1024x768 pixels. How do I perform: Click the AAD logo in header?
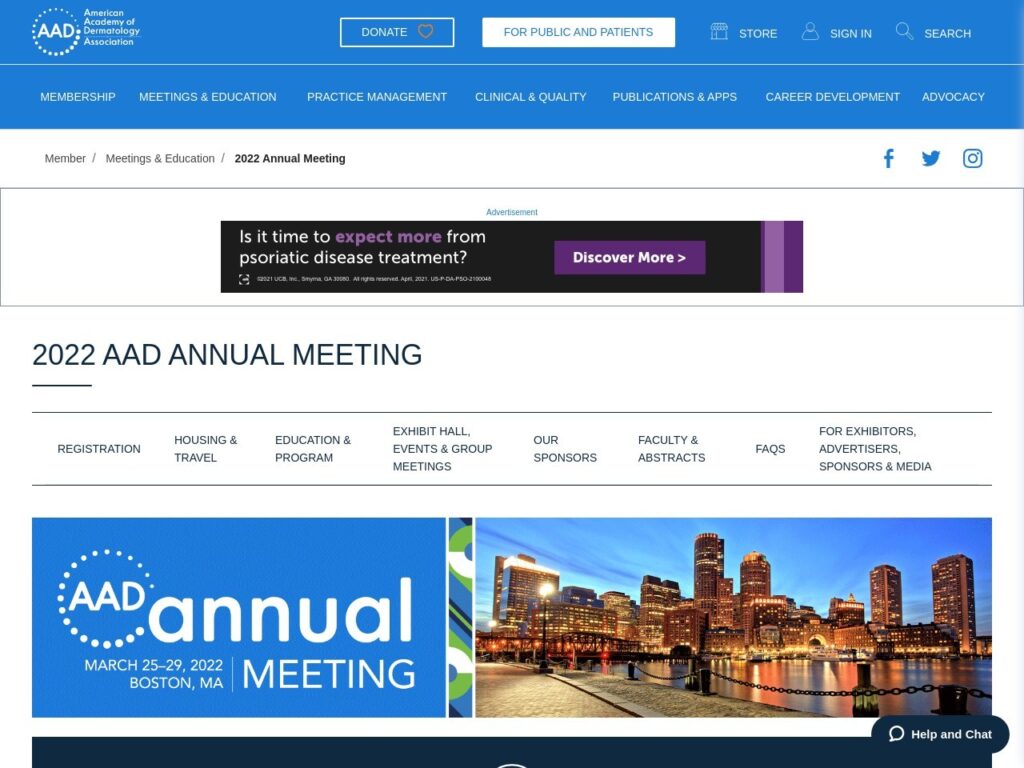tap(86, 31)
